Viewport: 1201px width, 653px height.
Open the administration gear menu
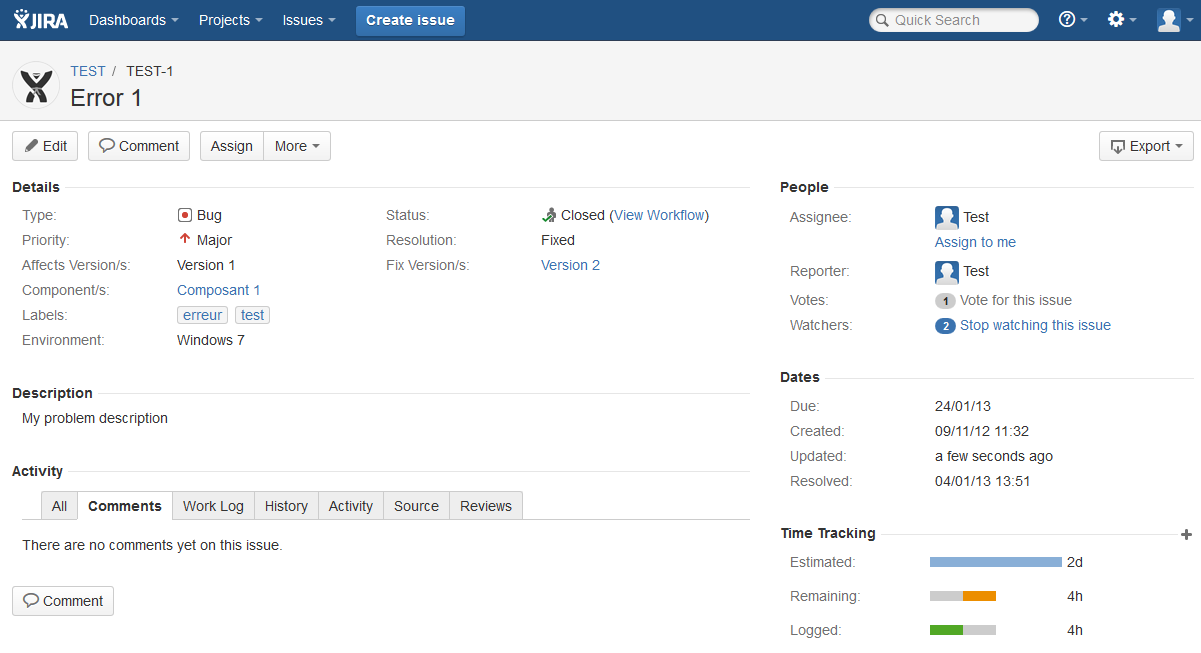coord(1122,20)
